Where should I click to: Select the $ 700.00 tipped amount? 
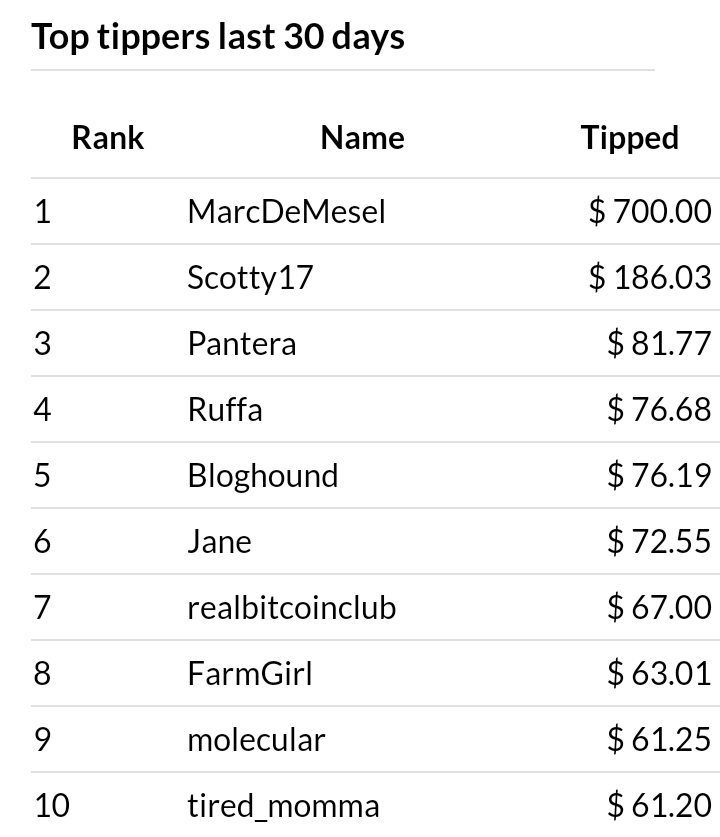pyautogui.click(x=650, y=211)
